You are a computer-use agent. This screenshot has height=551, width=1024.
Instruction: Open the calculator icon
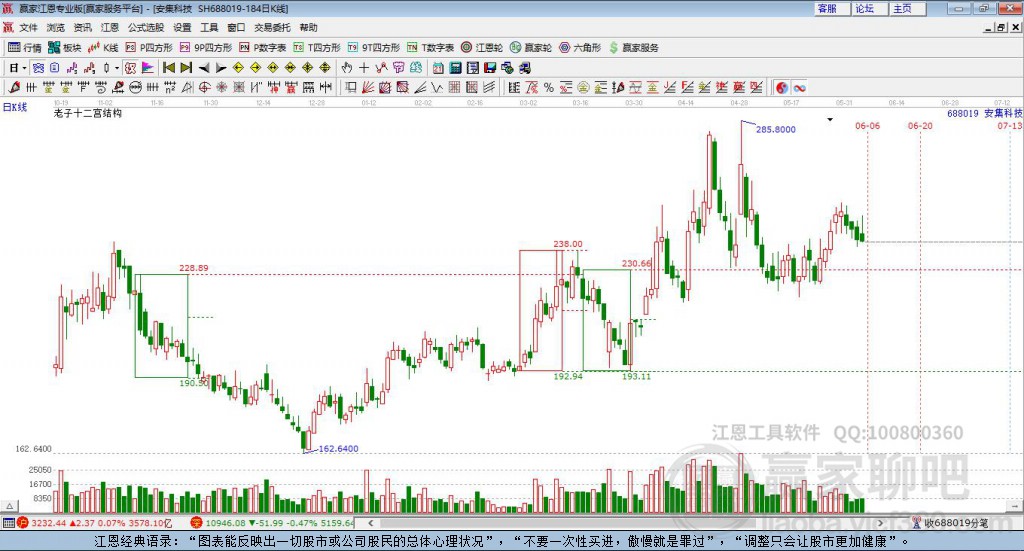coord(455,68)
